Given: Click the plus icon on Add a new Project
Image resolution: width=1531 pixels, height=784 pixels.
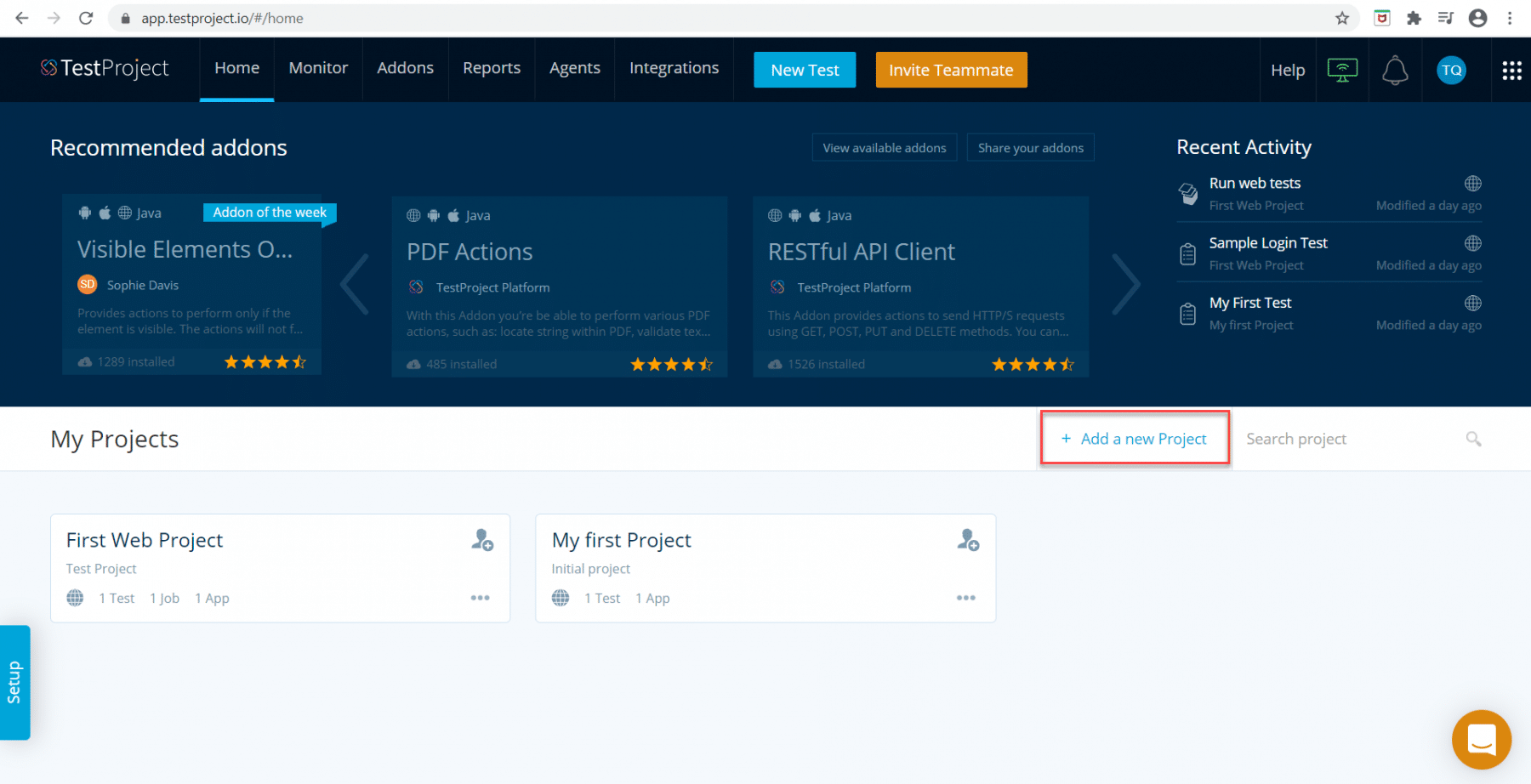Looking at the screenshot, I should [x=1066, y=439].
